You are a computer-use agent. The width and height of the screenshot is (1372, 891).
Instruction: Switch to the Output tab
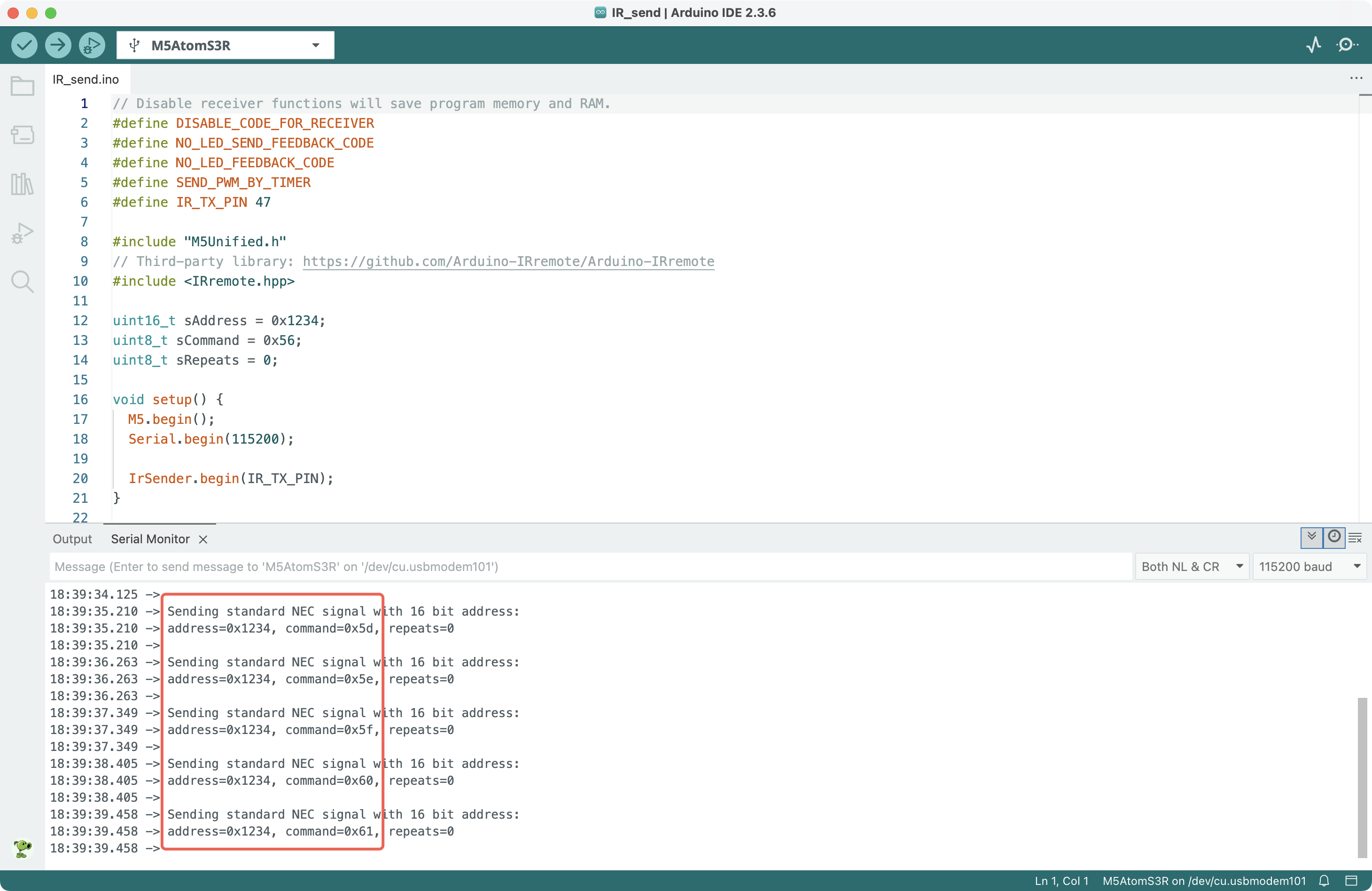pyautogui.click(x=72, y=539)
